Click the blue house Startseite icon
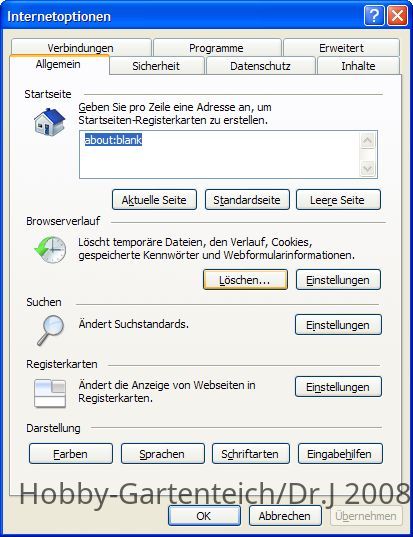Screen dimensions: 413x537 click(x=49, y=122)
